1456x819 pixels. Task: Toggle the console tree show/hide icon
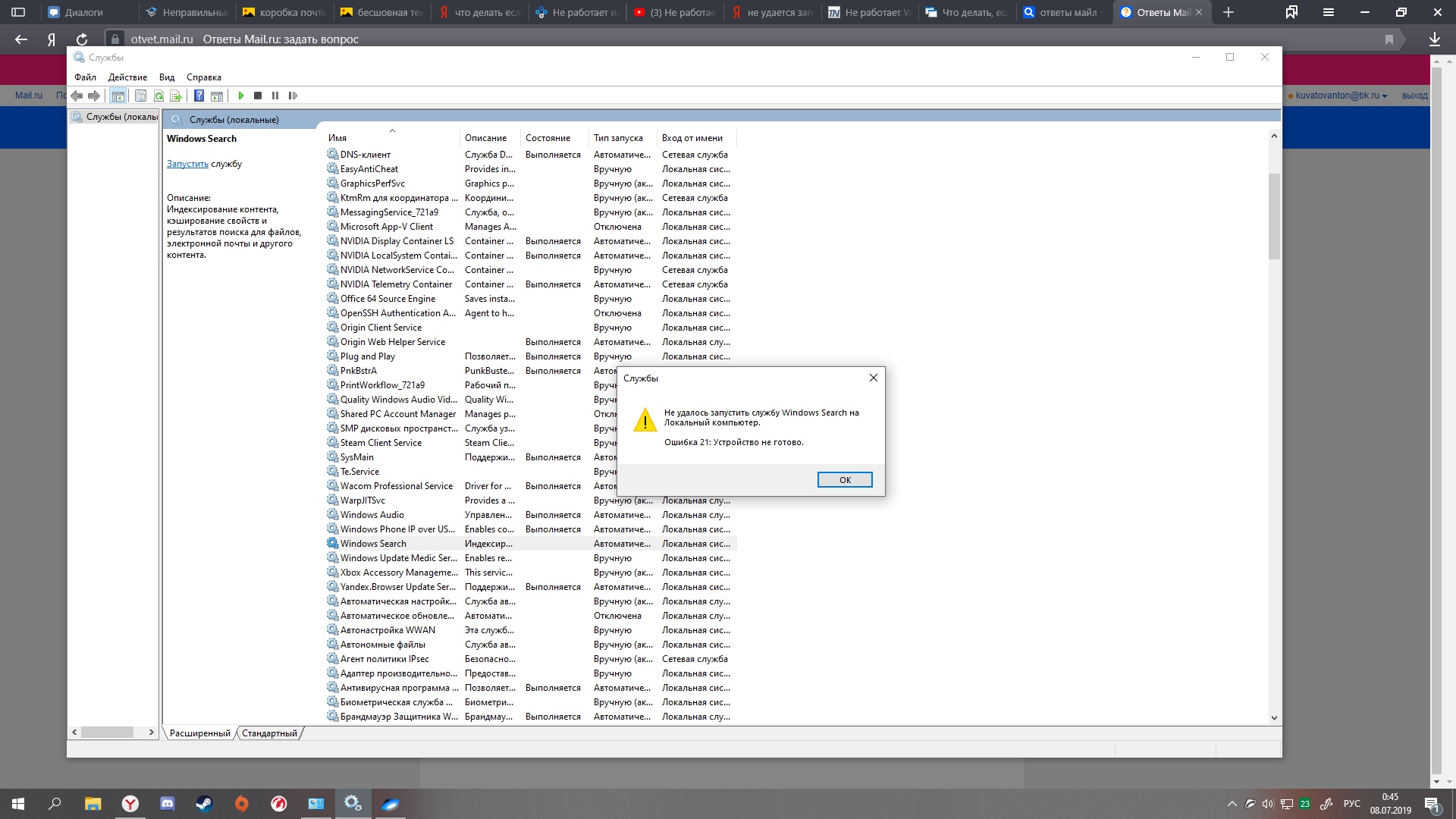[118, 96]
